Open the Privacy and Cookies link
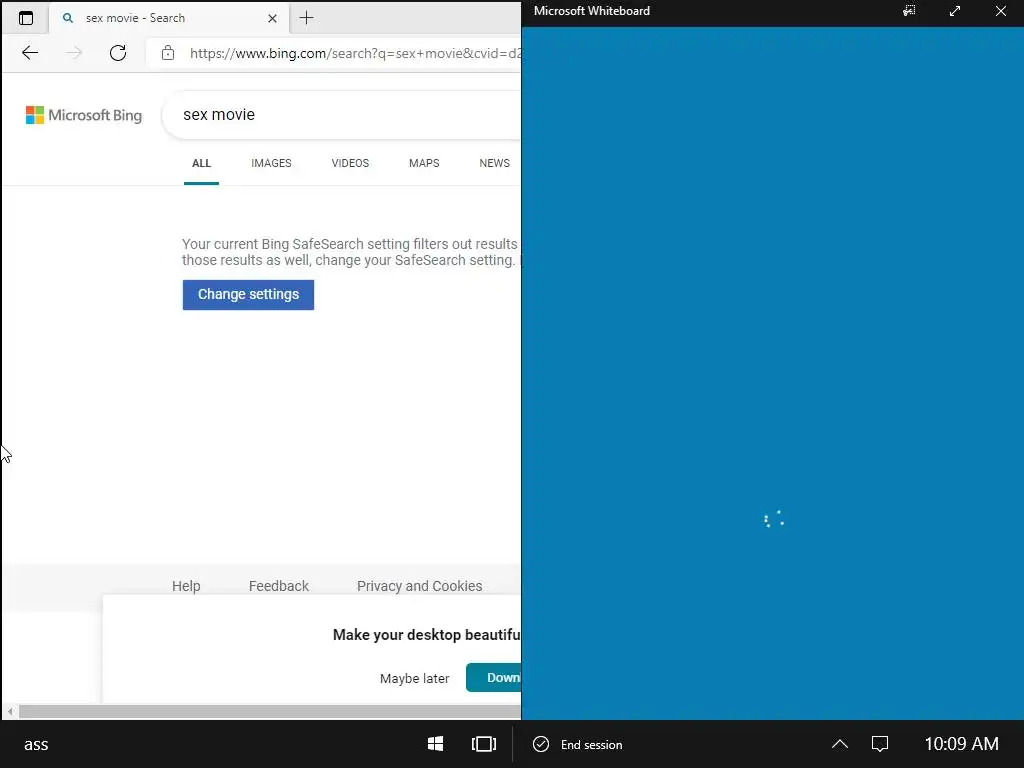The image size is (1024, 768). tap(419, 586)
